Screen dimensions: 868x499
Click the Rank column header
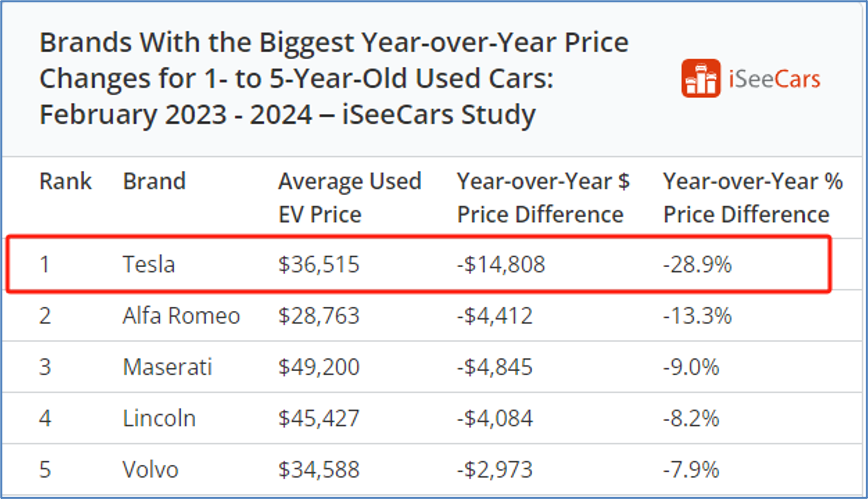65,182
